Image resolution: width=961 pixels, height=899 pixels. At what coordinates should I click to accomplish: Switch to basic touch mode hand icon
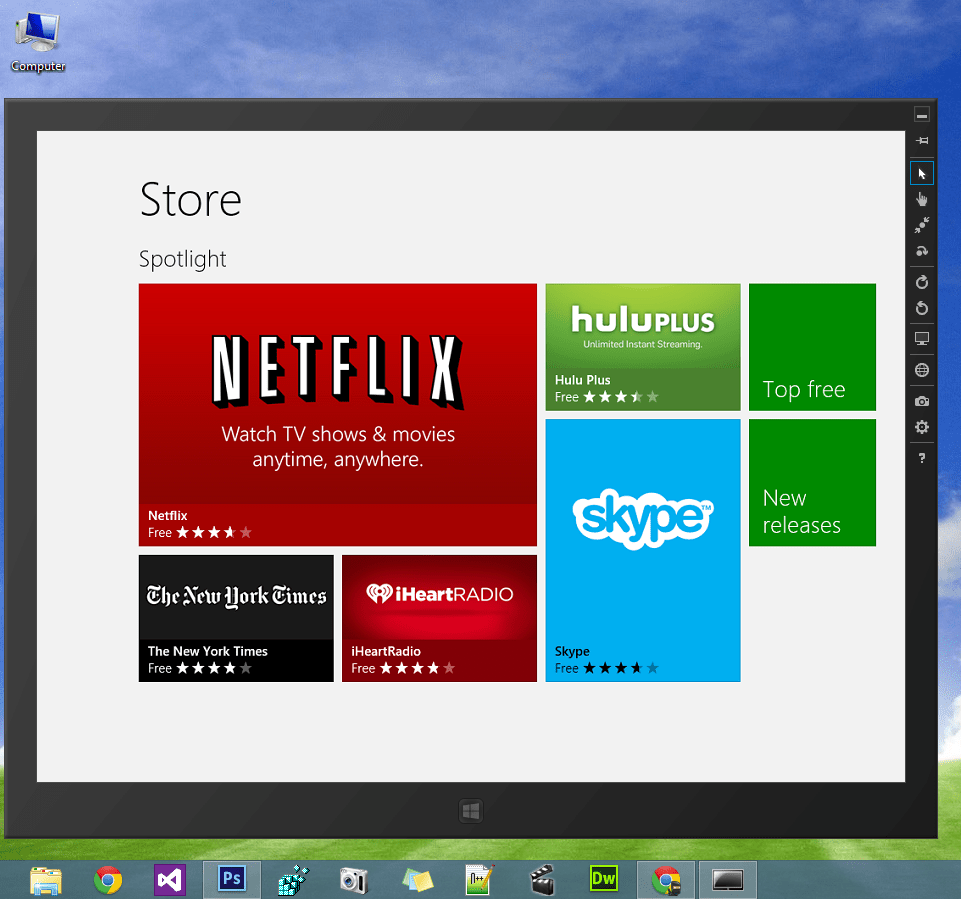922,199
